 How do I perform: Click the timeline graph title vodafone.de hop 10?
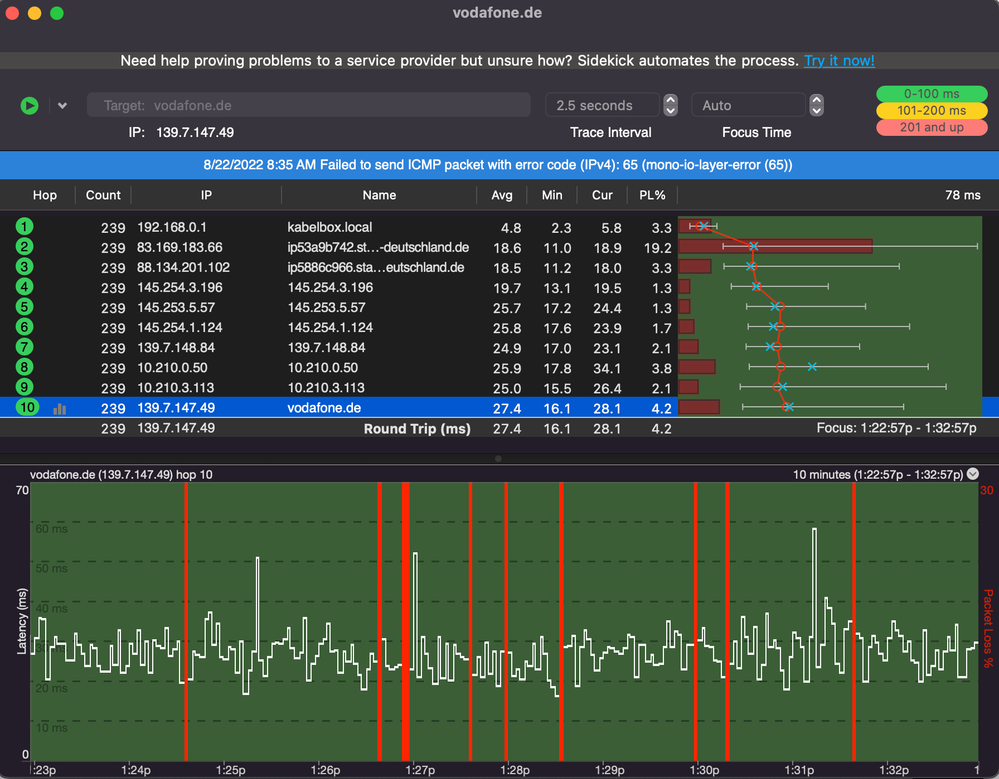[121, 475]
